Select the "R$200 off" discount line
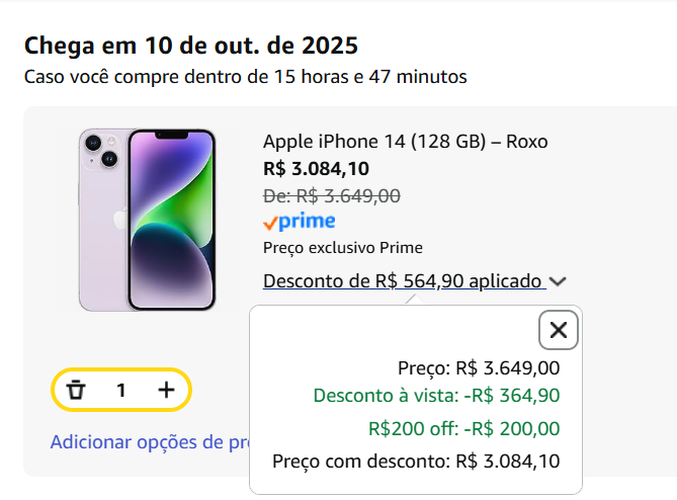Image resolution: width=677 pixels, height=500 pixels. tap(464, 428)
